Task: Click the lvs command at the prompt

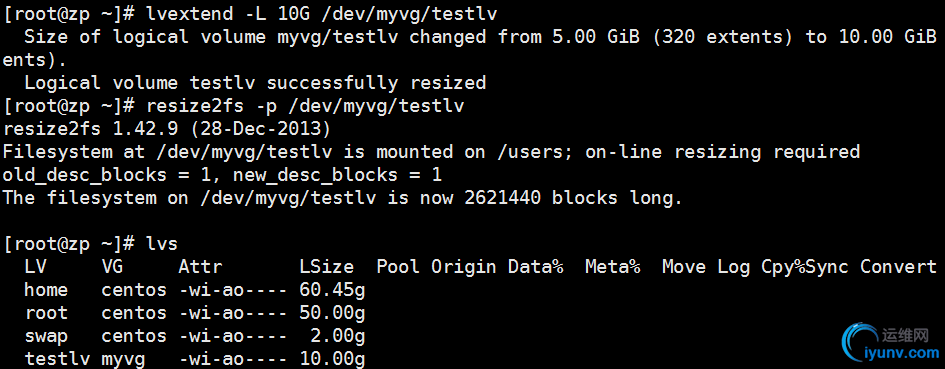Action: click(x=162, y=244)
